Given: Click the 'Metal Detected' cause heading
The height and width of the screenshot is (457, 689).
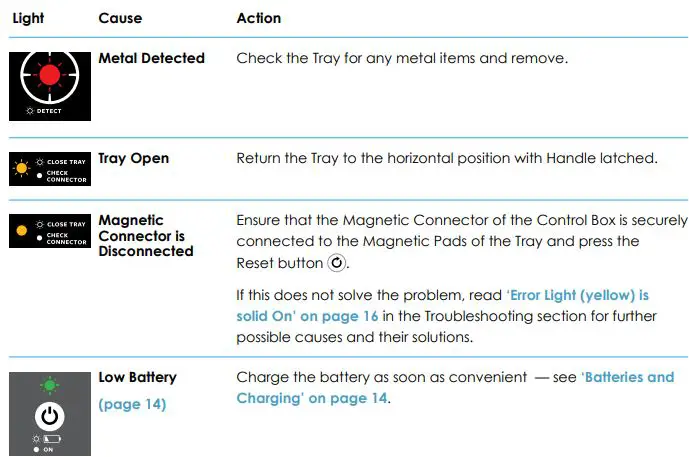Looking at the screenshot, I should click(151, 58).
